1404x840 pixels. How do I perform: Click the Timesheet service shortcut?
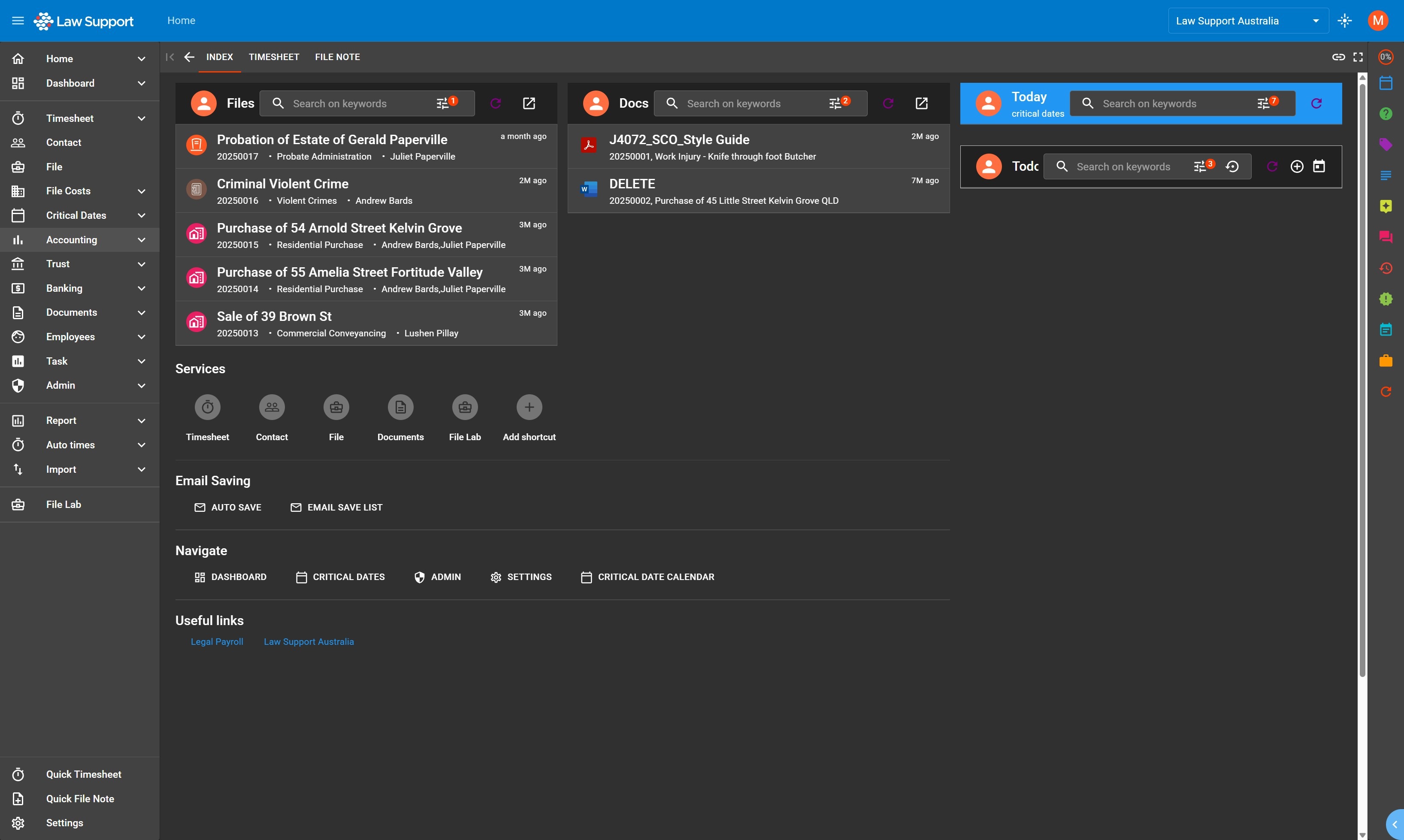pyautogui.click(x=207, y=408)
